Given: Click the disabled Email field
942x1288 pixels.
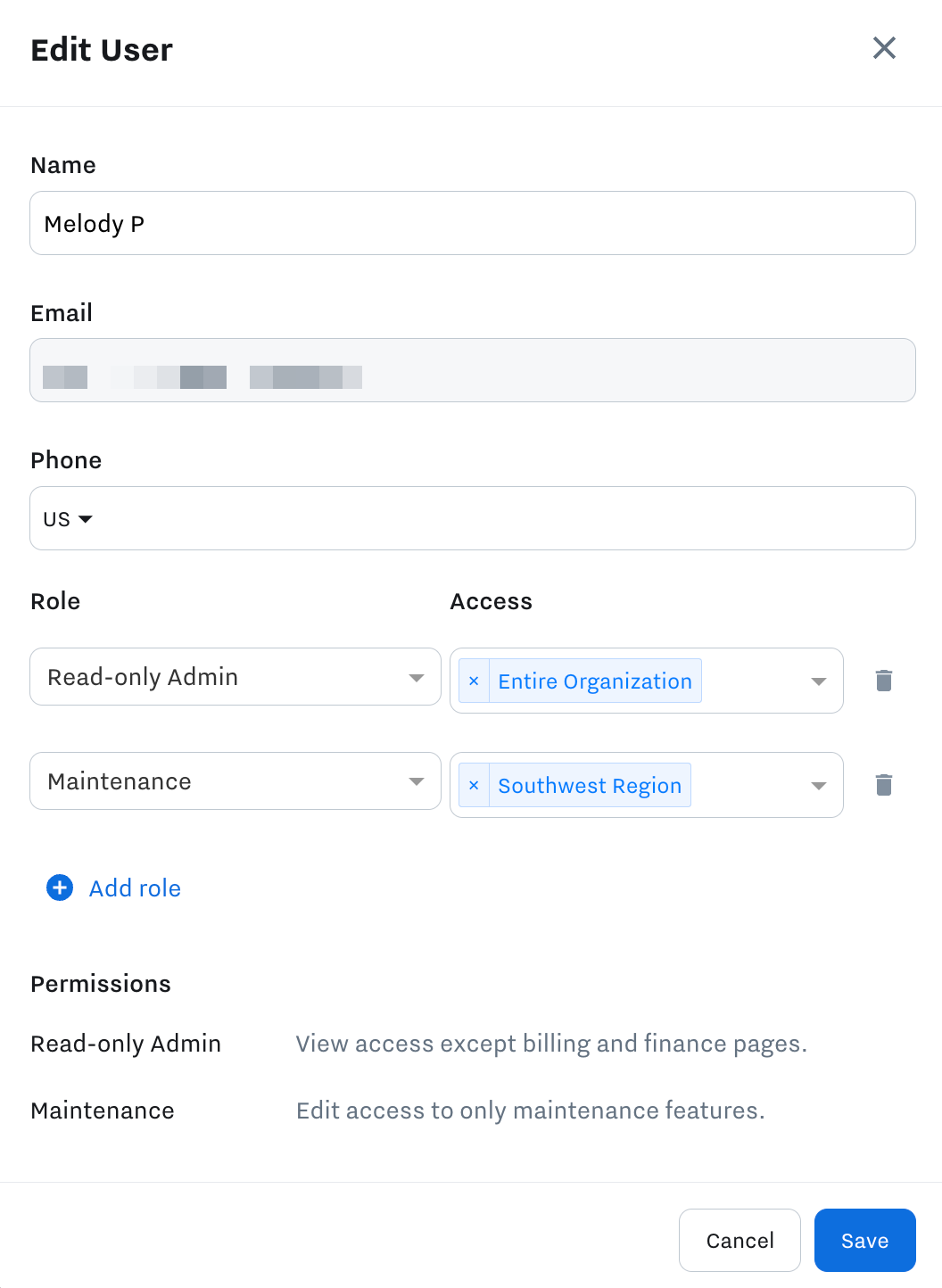Looking at the screenshot, I should click(x=473, y=370).
